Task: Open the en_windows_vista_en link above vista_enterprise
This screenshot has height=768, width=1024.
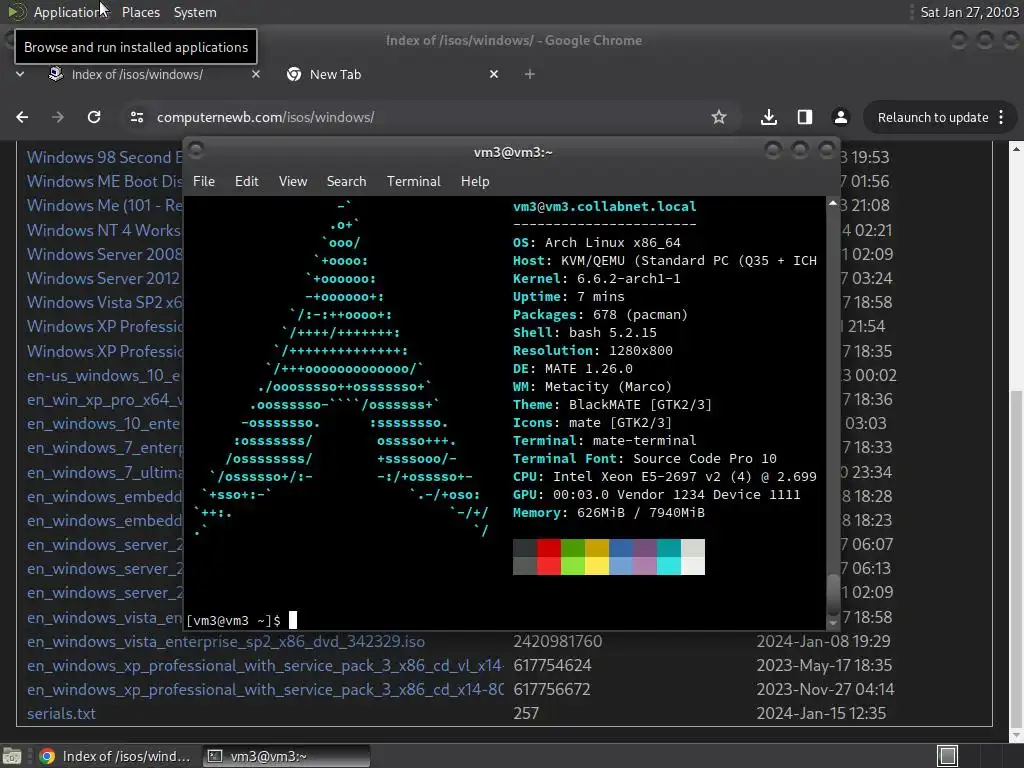Action: tap(104, 618)
